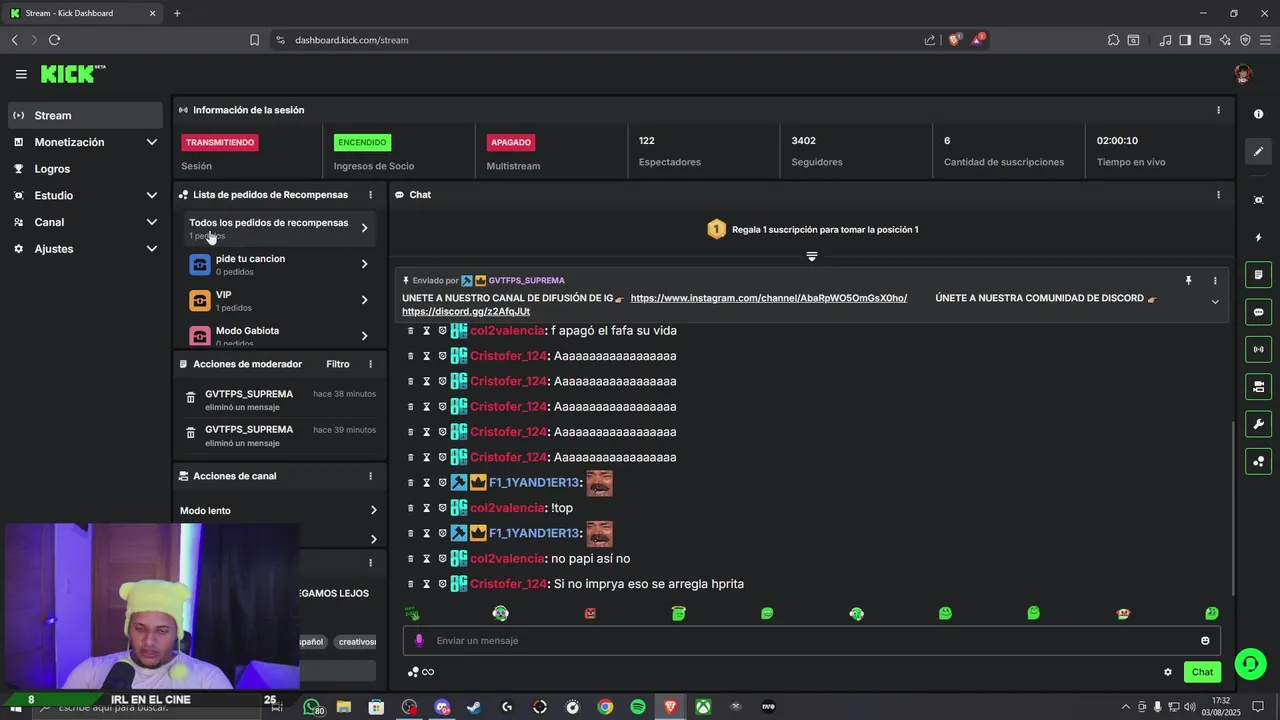Open the emoji picker in message box
Viewport: 1280px width, 720px height.
(x=1205, y=641)
